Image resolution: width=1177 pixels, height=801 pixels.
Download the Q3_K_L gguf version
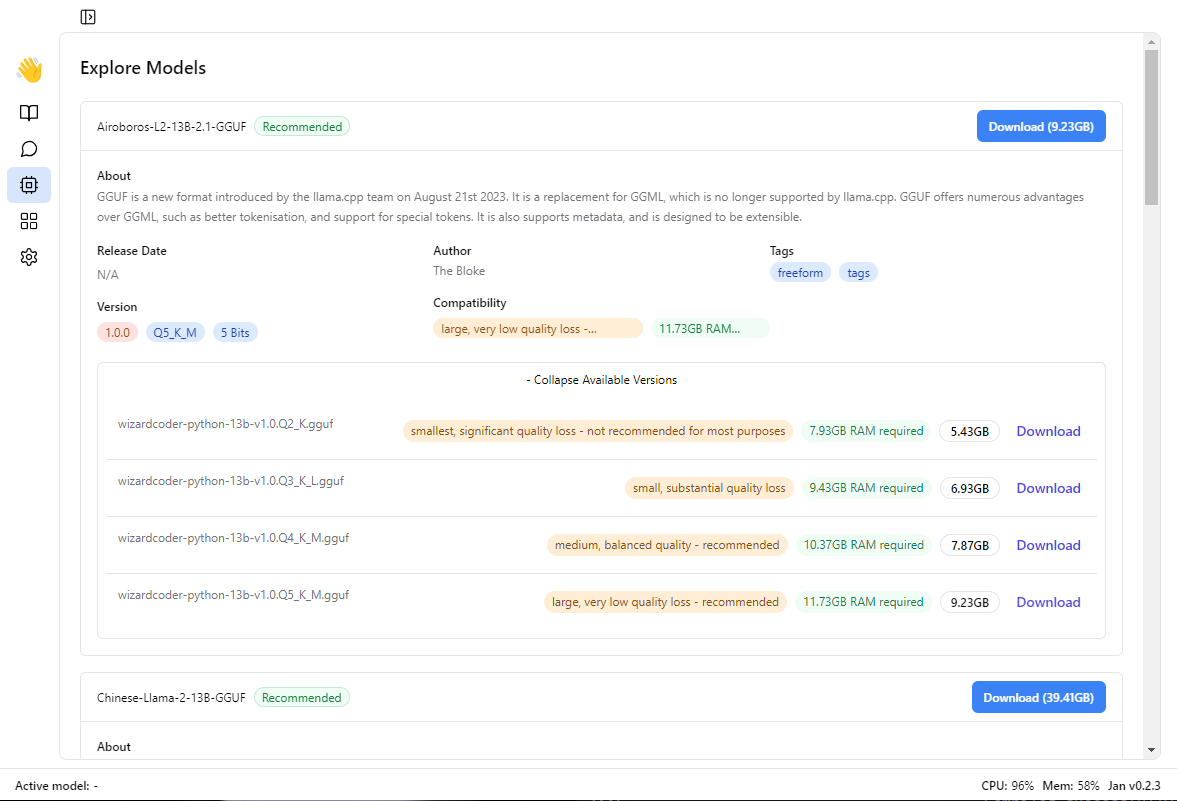[x=1048, y=489]
